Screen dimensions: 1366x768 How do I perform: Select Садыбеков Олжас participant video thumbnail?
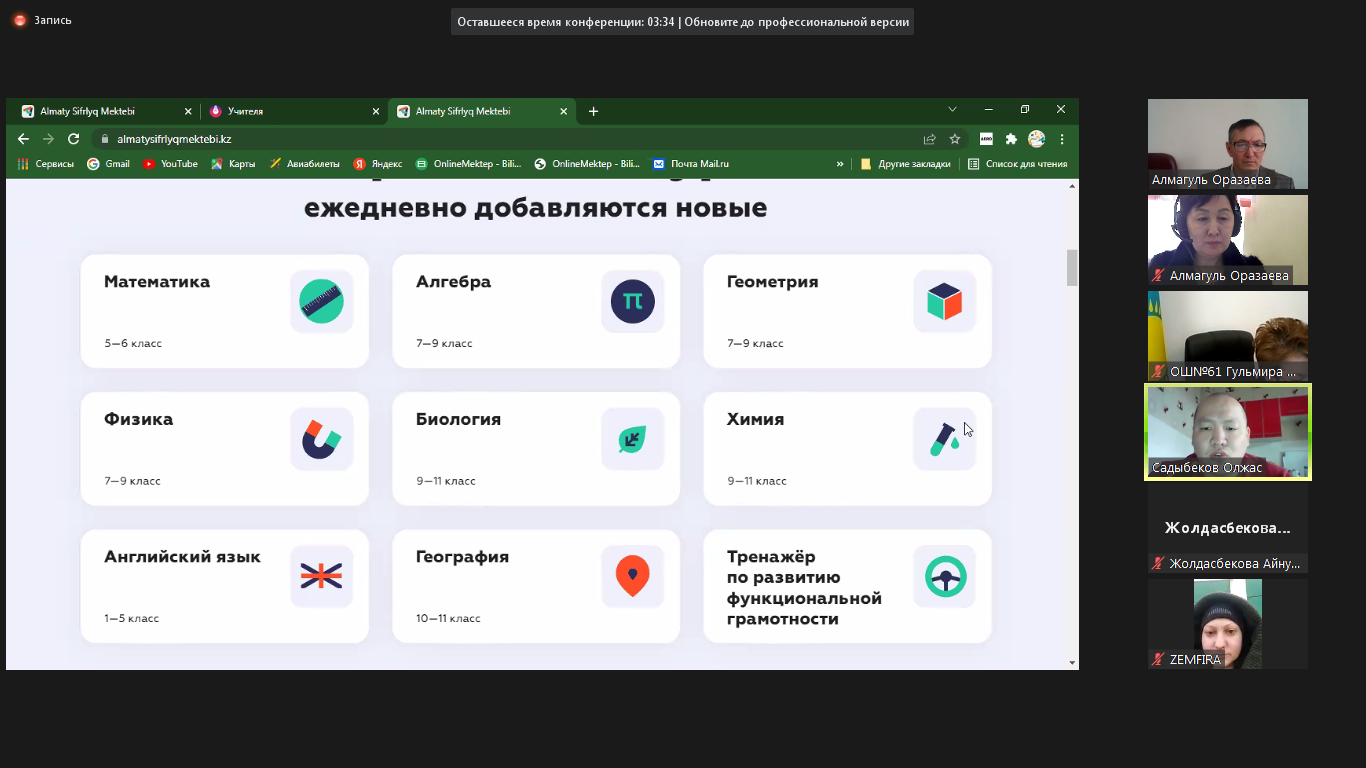coord(1227,432)
